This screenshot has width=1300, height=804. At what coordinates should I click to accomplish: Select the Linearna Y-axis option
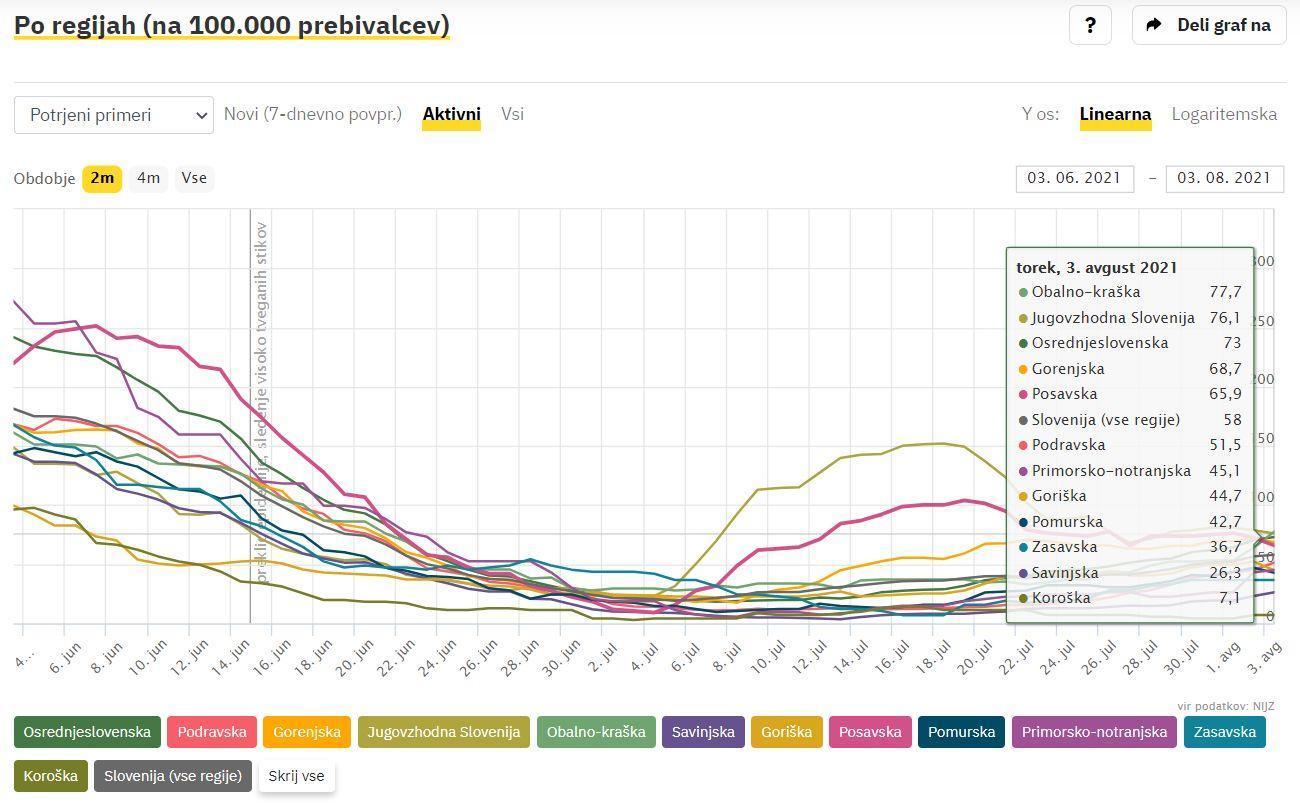[x=1115, y=114]
